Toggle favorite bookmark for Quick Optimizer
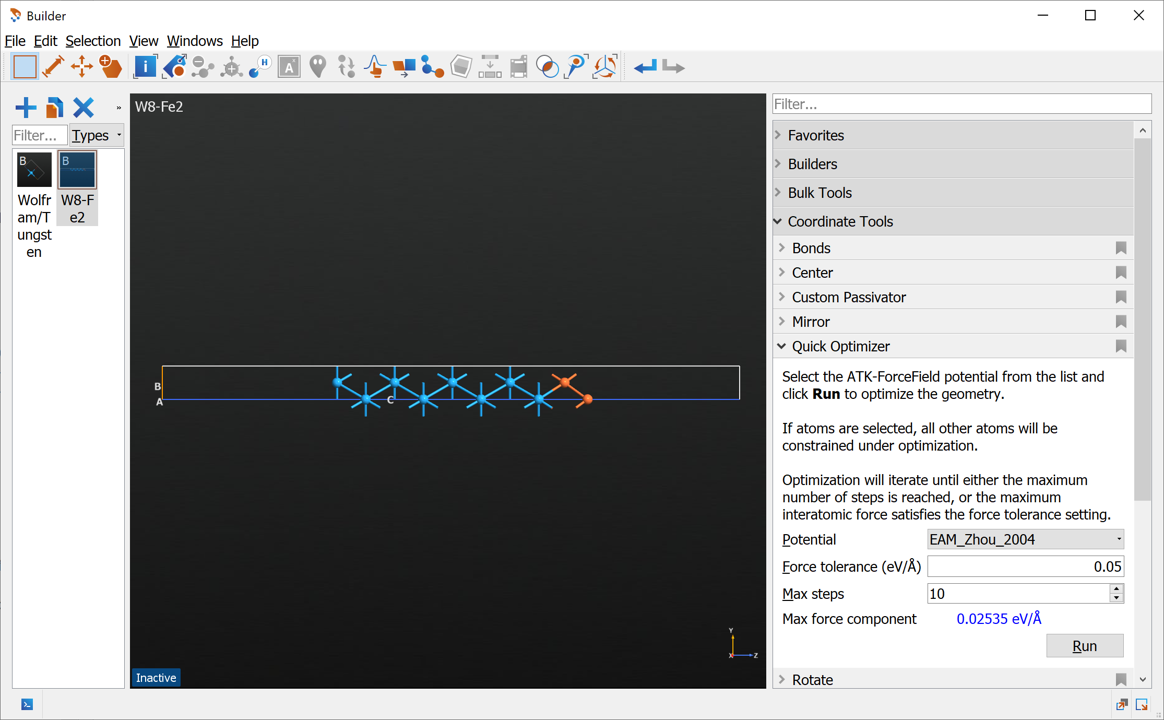1164x720 pixels. [1121, 347]
